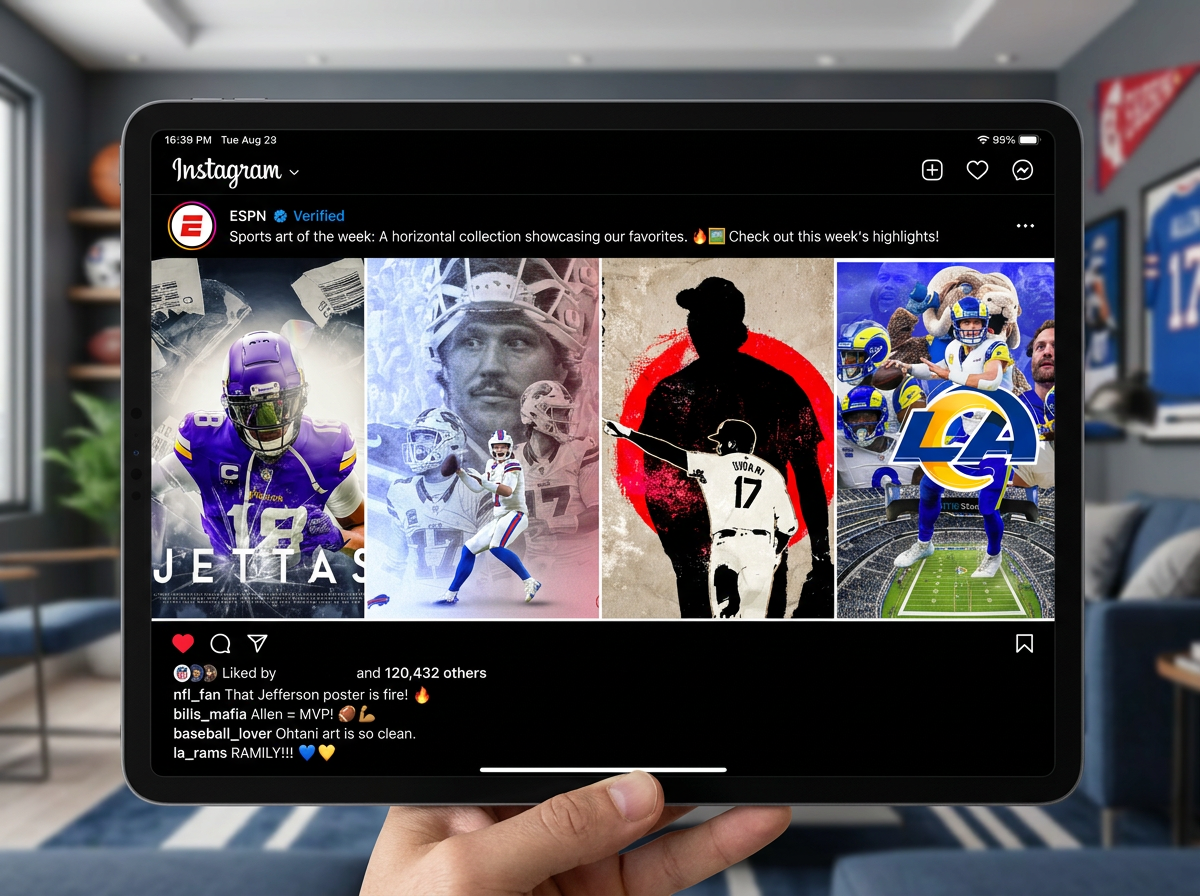Open the comment bubble icon
1200x896 pixels.
[221, 643]
